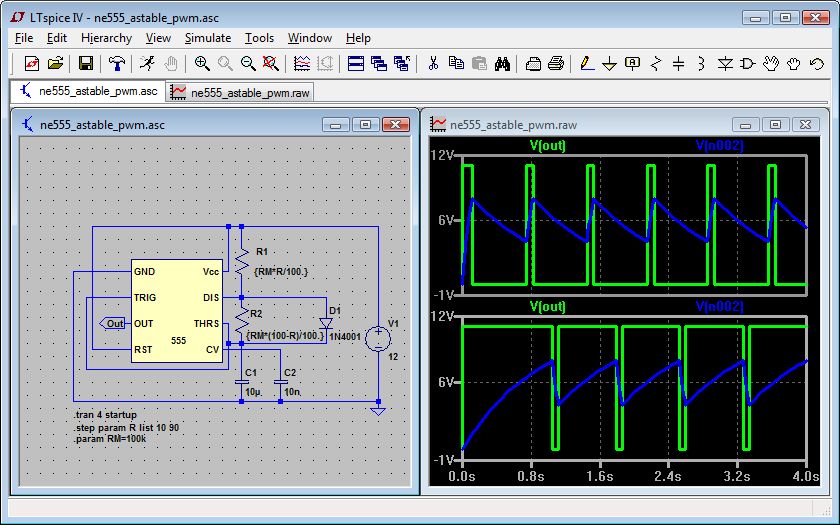Click the R1 resistor value {RM*R/100.}

point(281,272)
